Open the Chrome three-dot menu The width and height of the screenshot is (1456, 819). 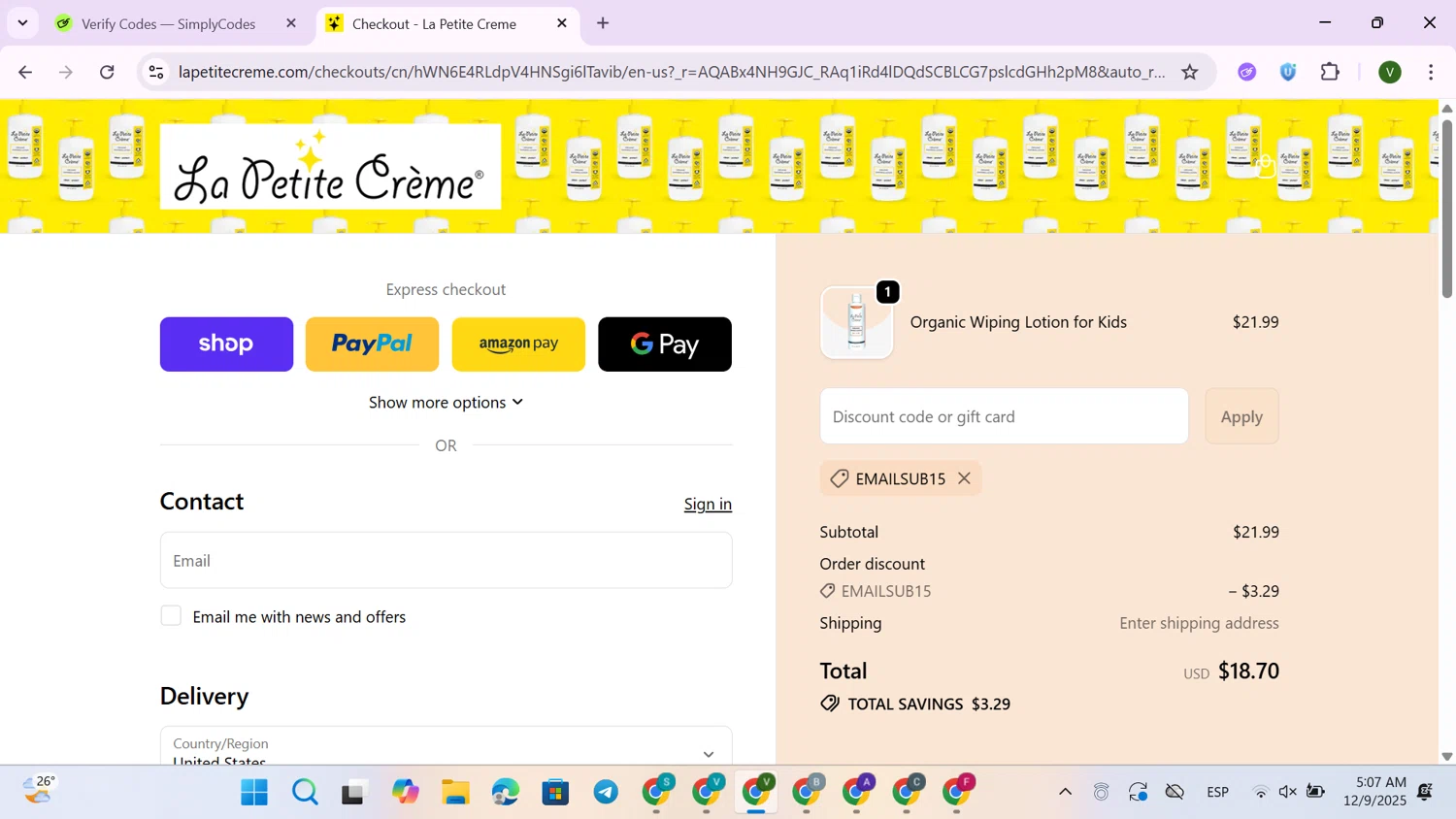tap(1432, 72)
